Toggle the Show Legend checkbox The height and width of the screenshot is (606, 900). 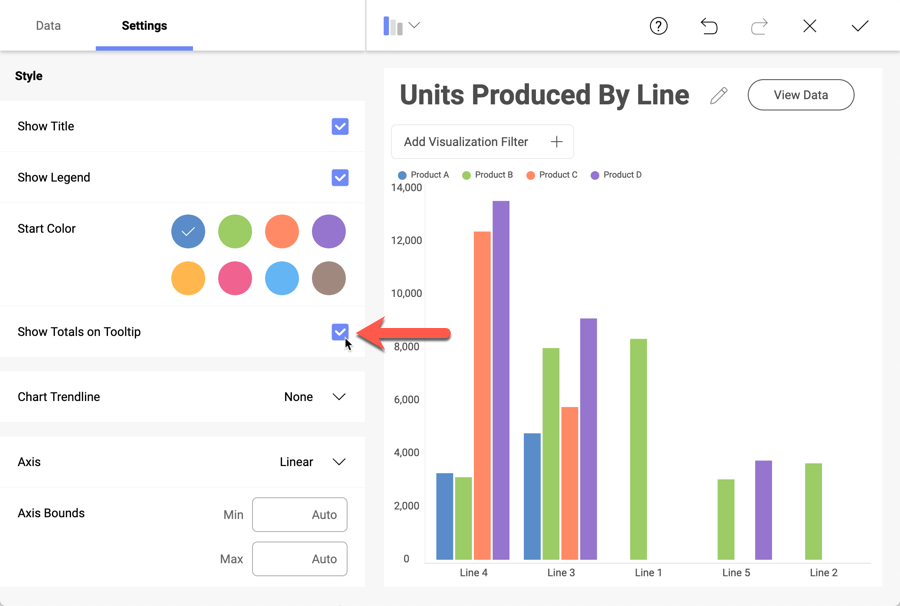340,178
